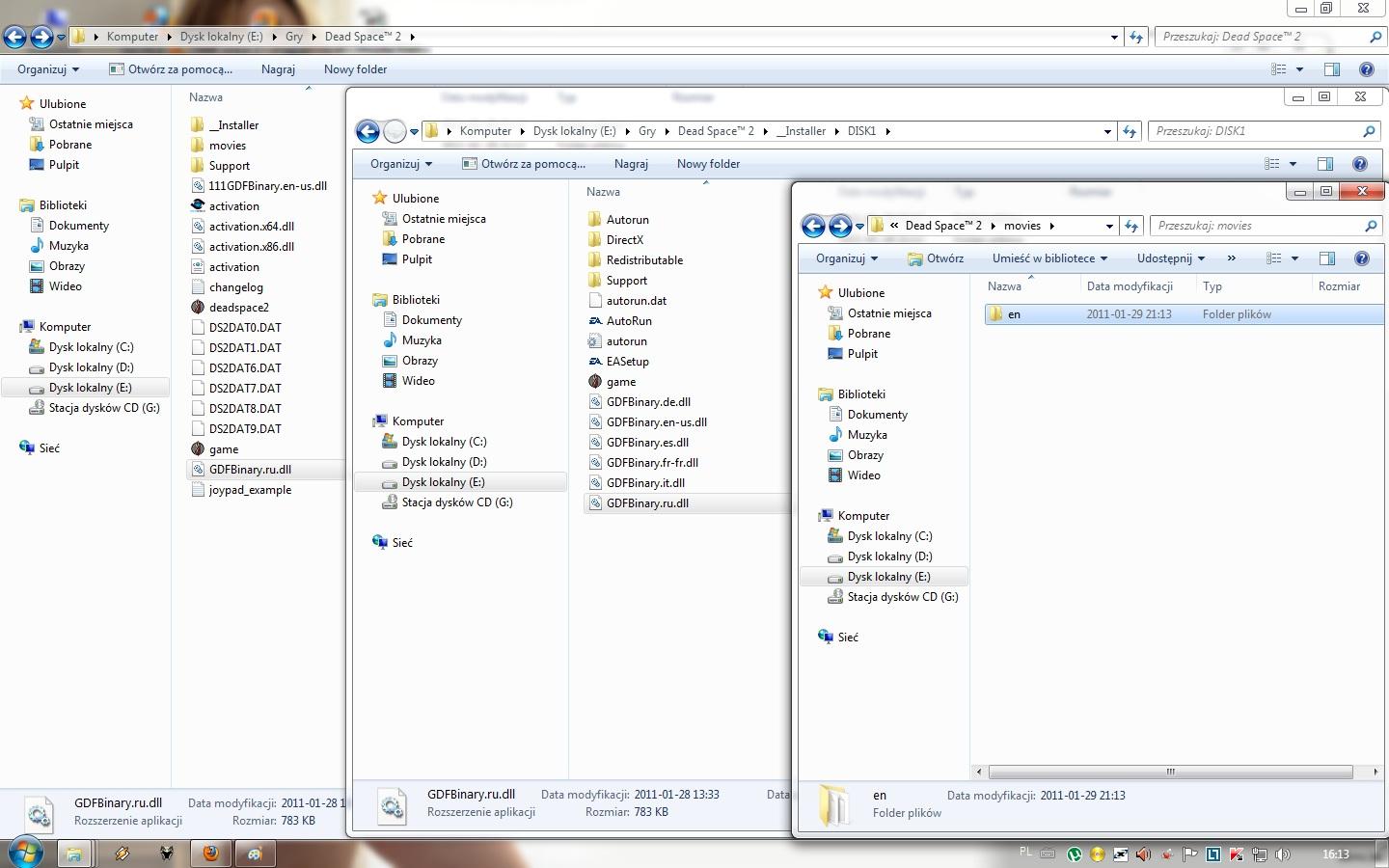
Task: Select EASetup in the DISK1 window
Action: tap(627, 362)
